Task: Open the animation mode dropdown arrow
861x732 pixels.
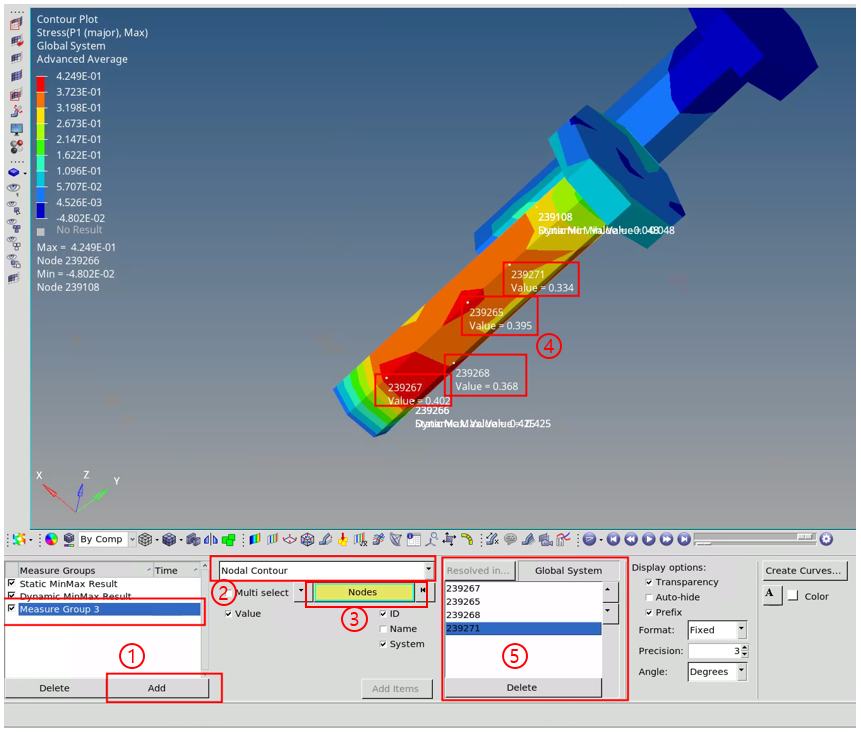Action: point(601,540)
